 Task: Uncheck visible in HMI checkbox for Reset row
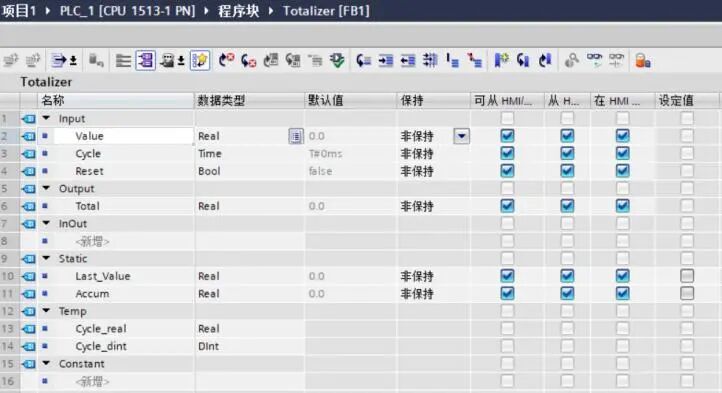[622, 171]
